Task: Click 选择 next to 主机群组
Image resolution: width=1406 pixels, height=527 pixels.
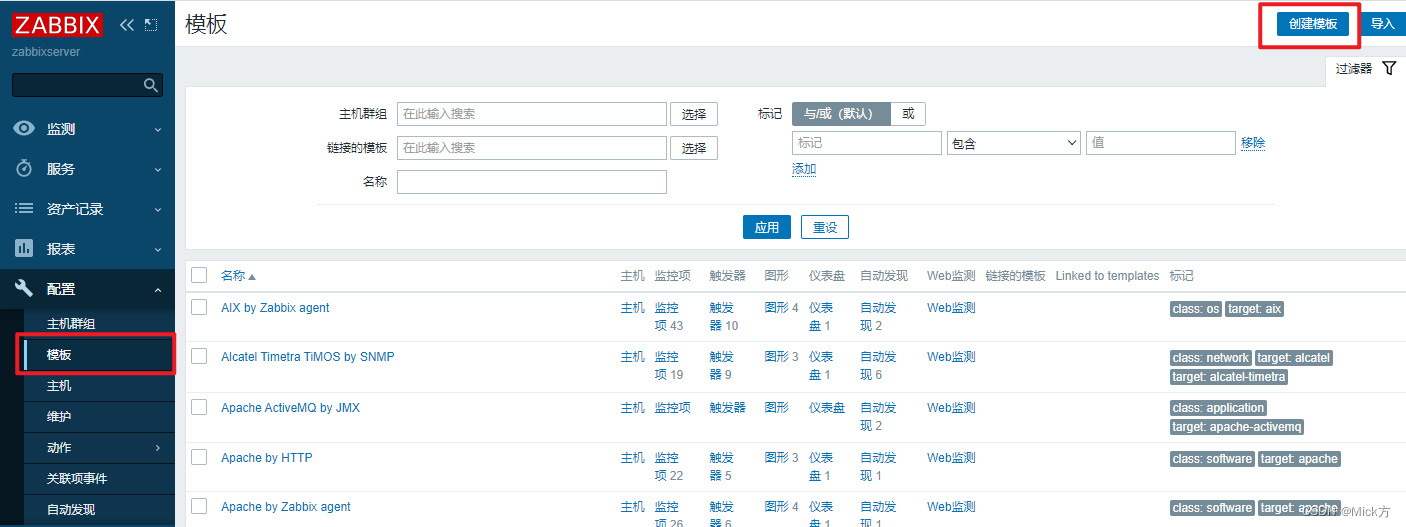Action: click(x=694, y=114)
